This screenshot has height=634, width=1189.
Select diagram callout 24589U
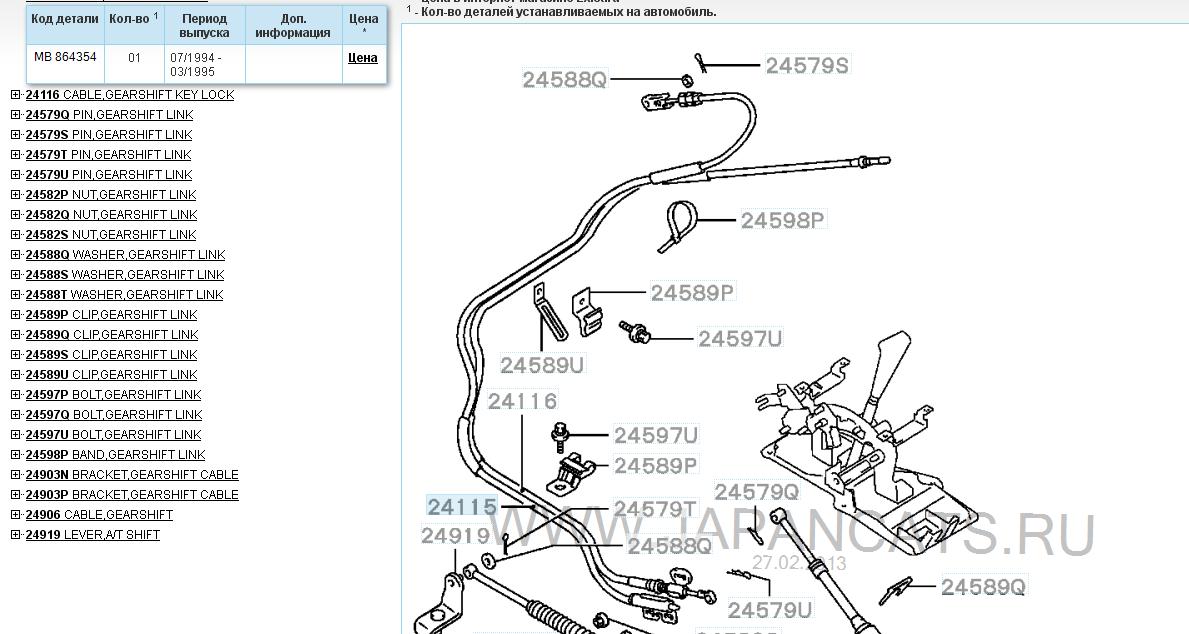(542, 365)
